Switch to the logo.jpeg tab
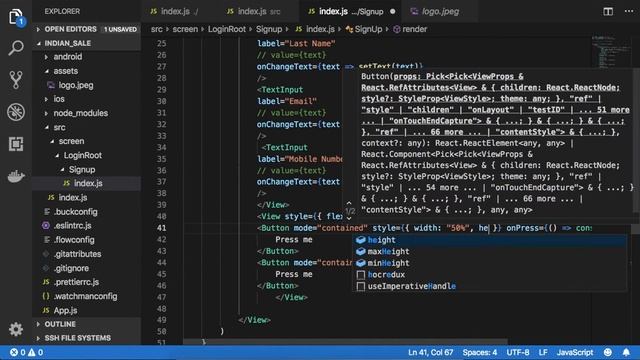Image resolution: width=640 pixels, height=360 pixels. 439,11
